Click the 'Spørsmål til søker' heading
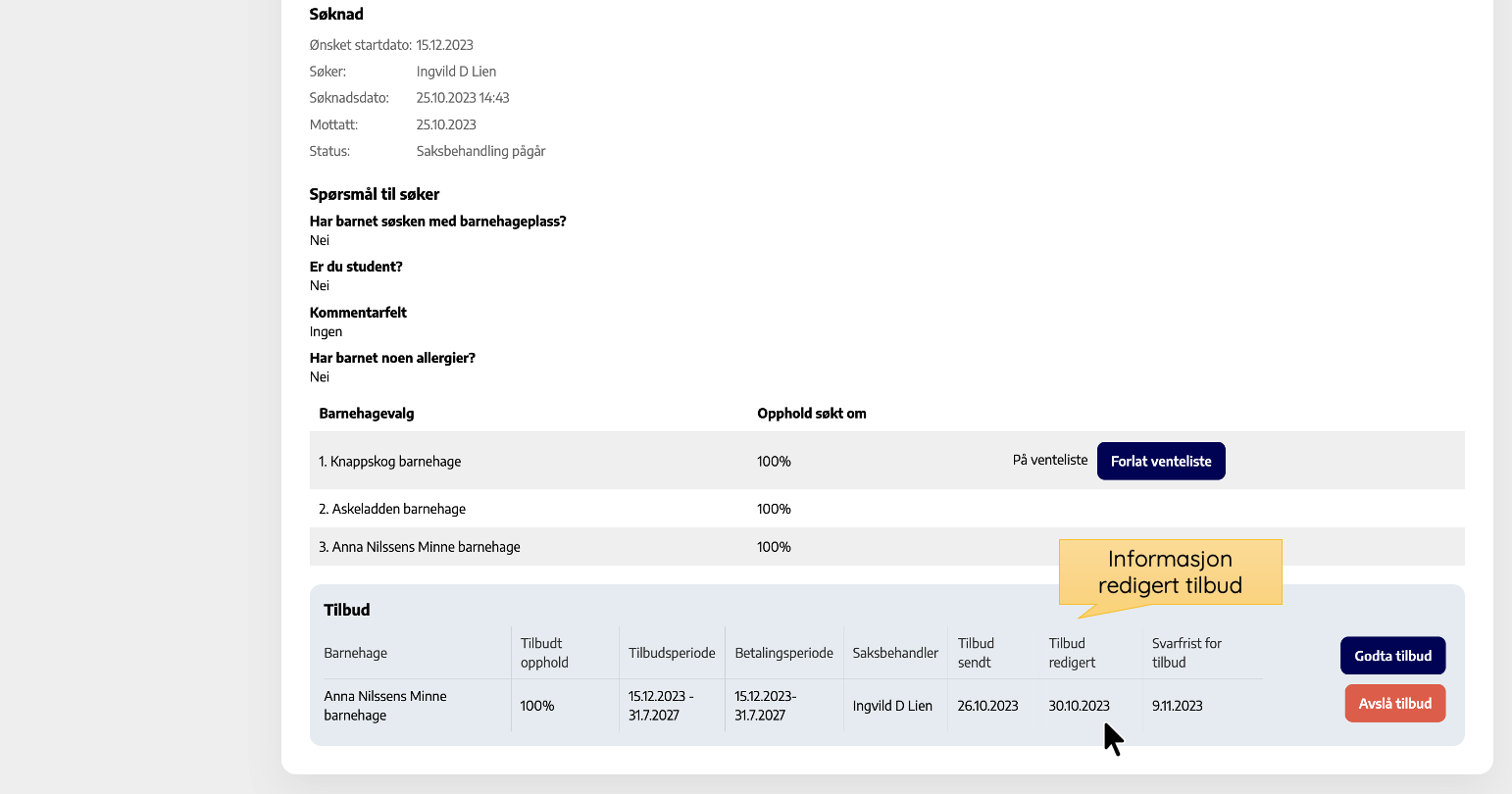The width and height of the screenshot is (1512, 794). tap(375, 194)
